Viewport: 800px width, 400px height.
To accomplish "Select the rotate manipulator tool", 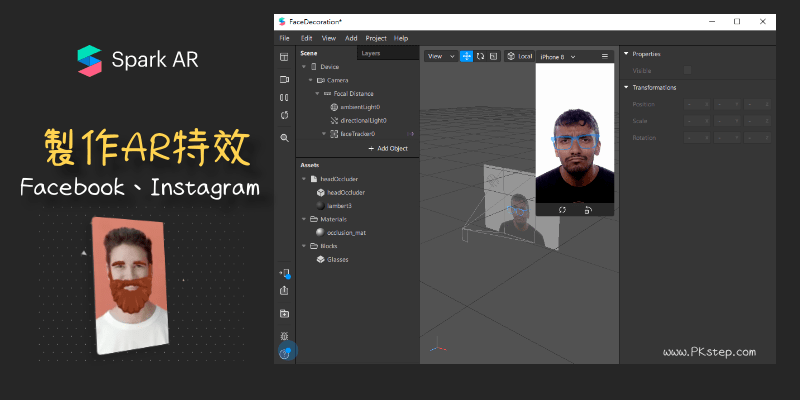I will [x=480, y=56].
